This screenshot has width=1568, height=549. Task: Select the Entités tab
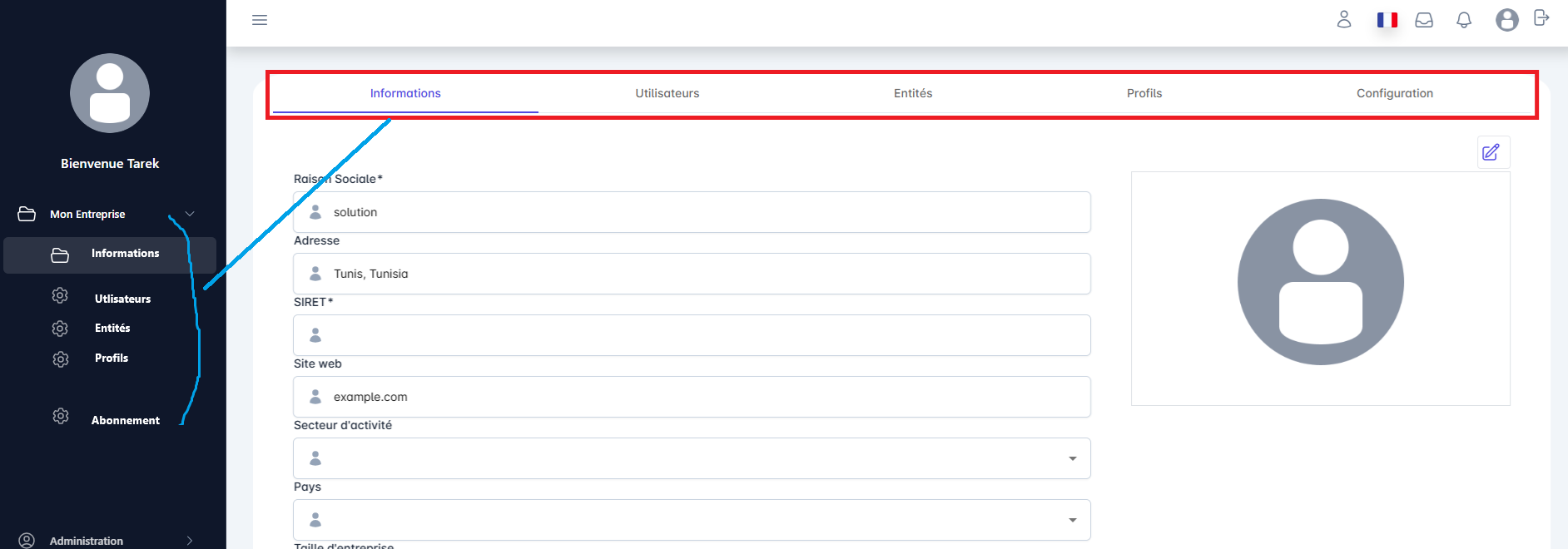(x=912, y=93)
